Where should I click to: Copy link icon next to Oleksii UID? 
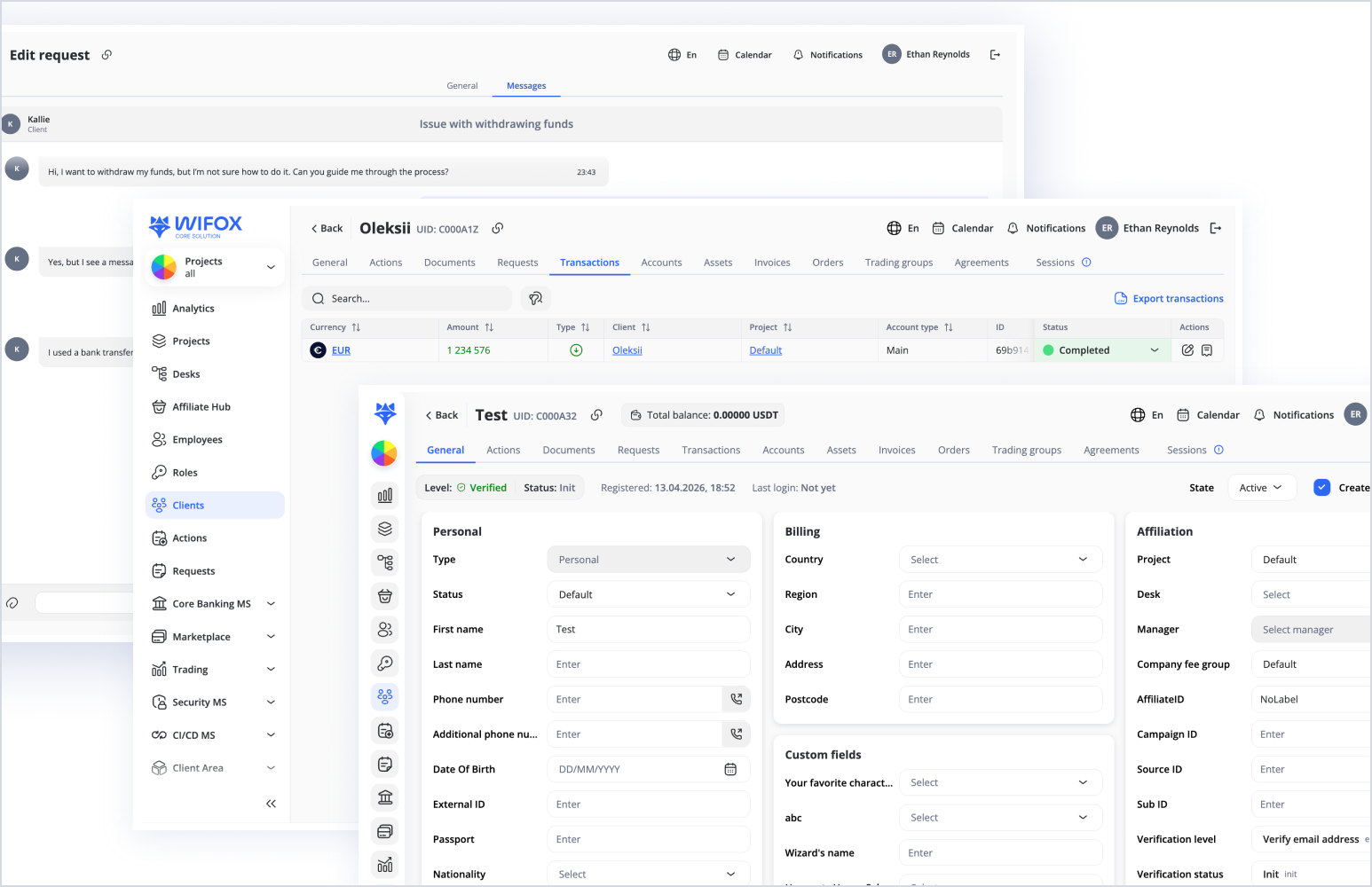(x=498, y=228)
